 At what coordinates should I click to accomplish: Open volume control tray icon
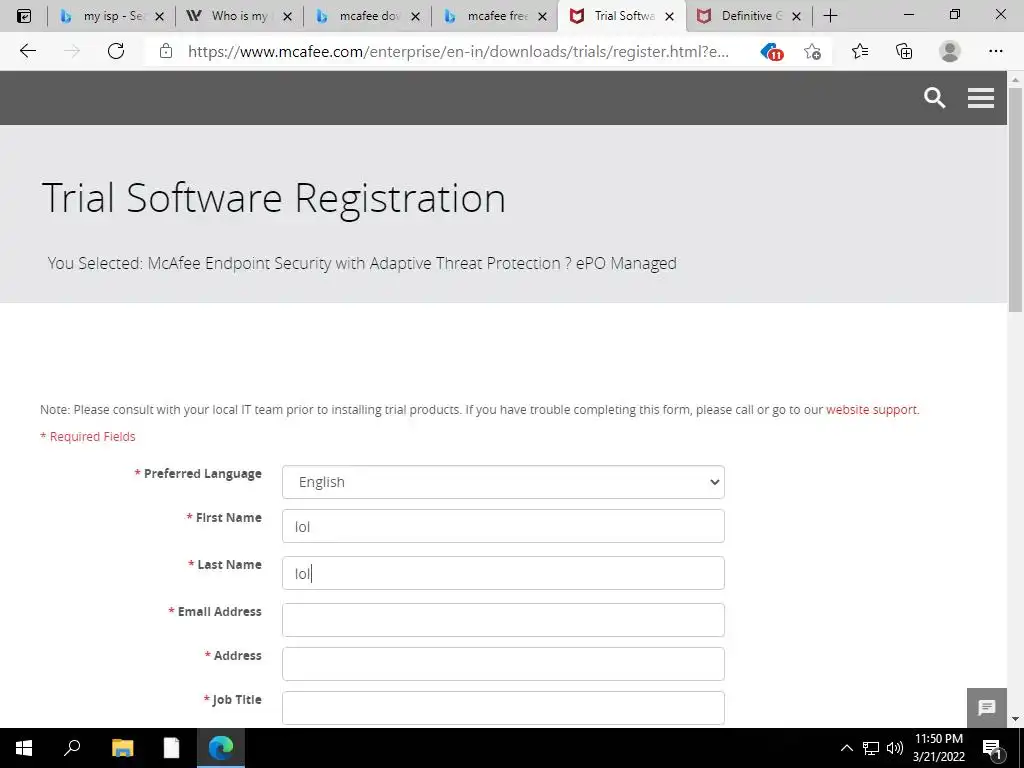[x=895, y=748]
